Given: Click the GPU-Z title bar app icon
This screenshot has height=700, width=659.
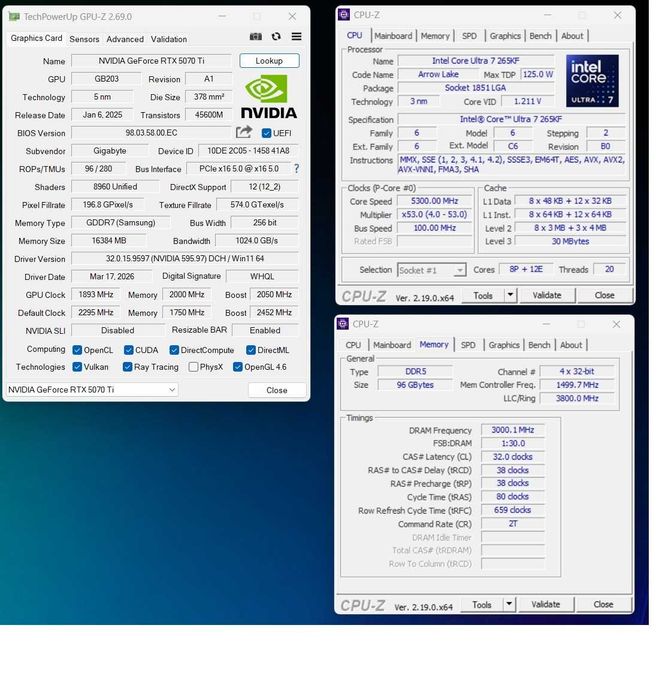Looking at the screenshot, I should [14, 17].
